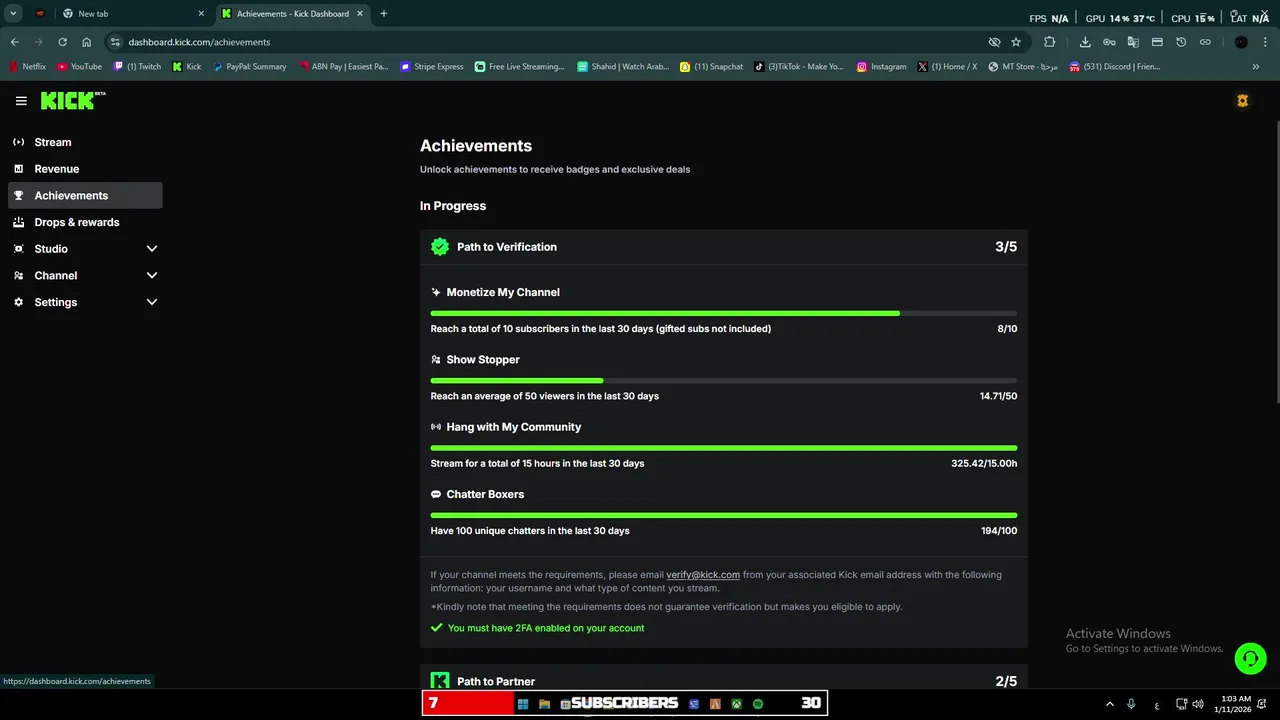Open the green support chat bubble
Screen dimensions: 1280x720
coord(1250,657)
